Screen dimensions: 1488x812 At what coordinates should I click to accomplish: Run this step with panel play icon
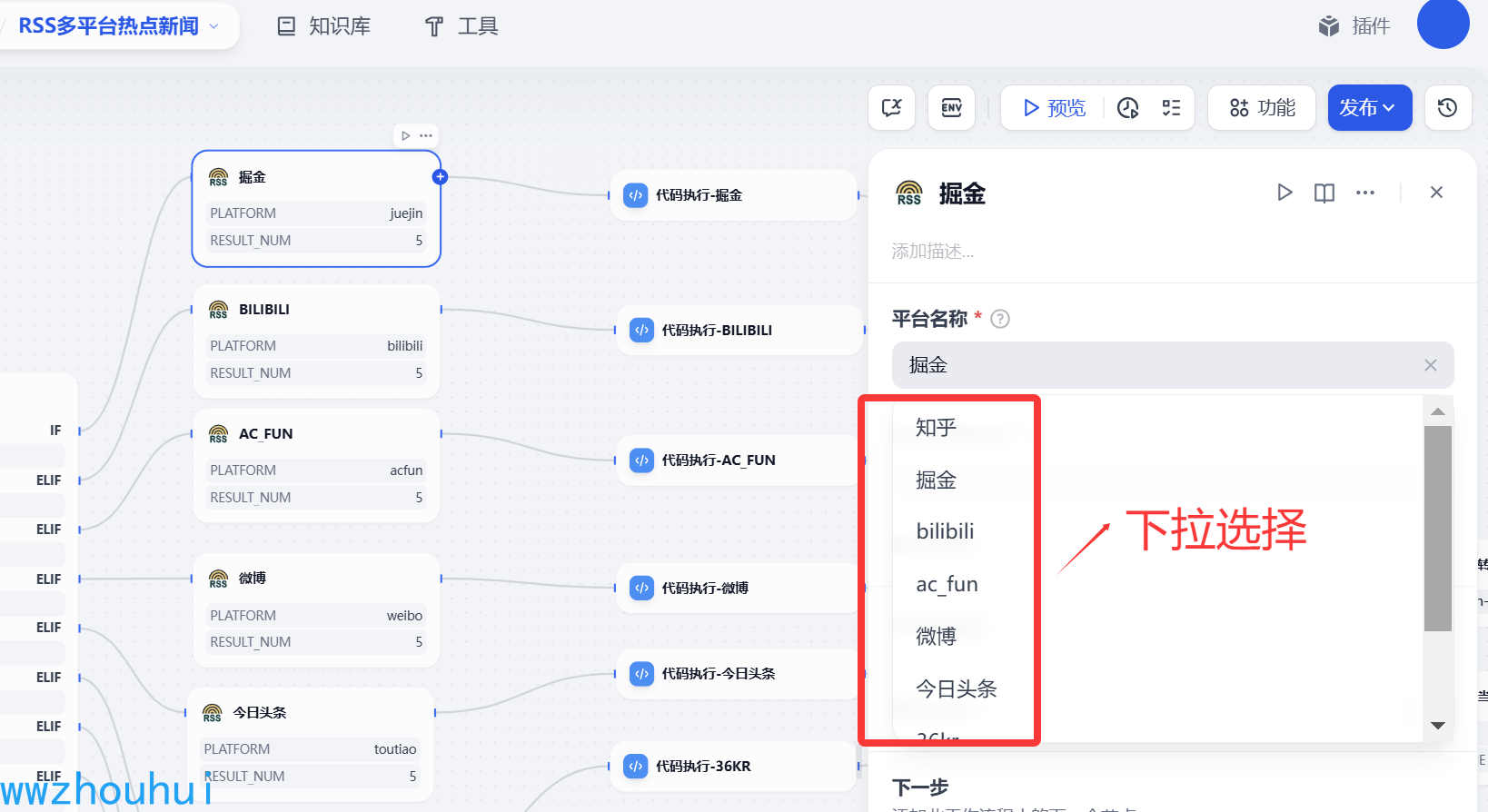(x=1285, y=193)
